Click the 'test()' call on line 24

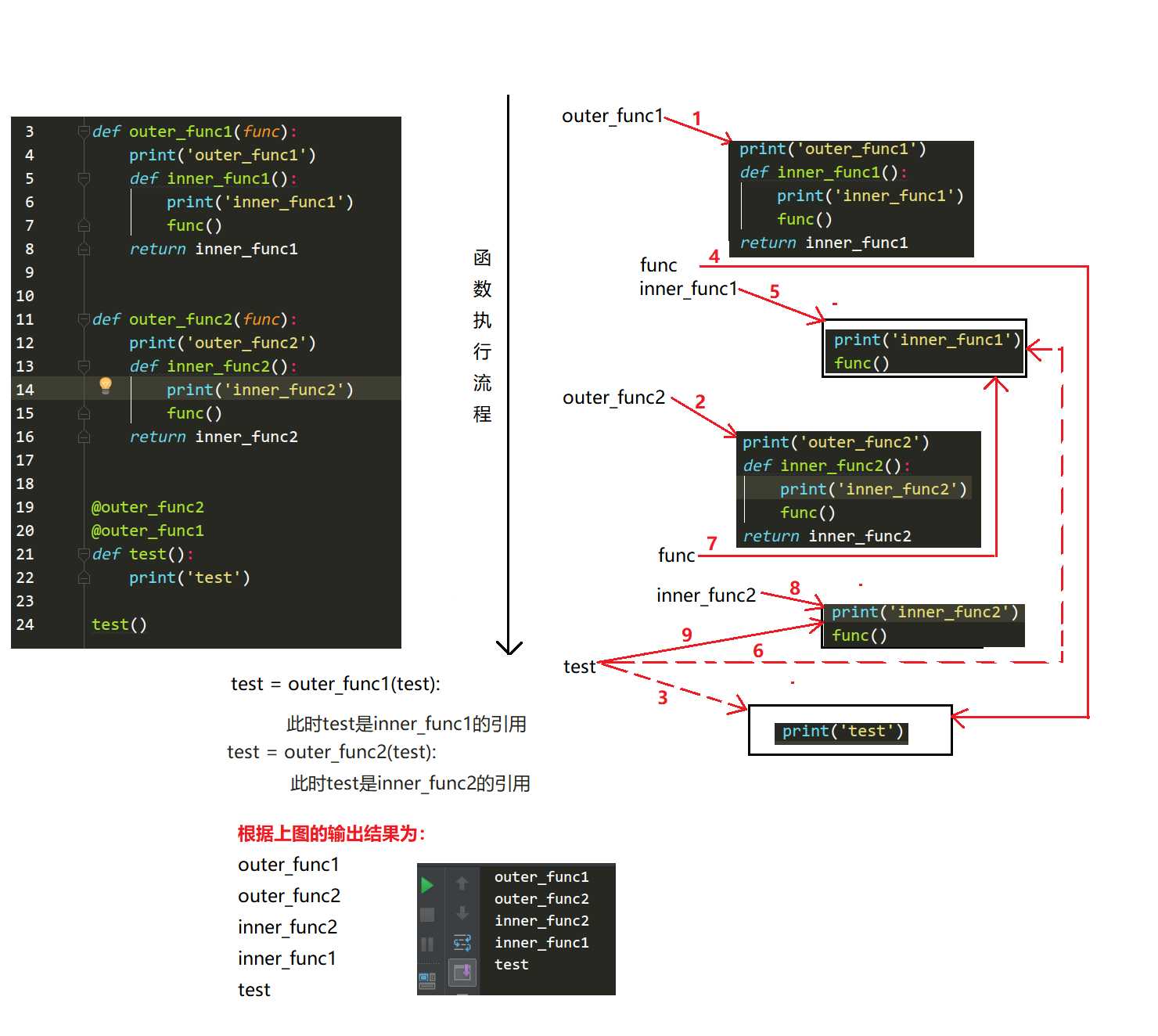coord(120,625)
